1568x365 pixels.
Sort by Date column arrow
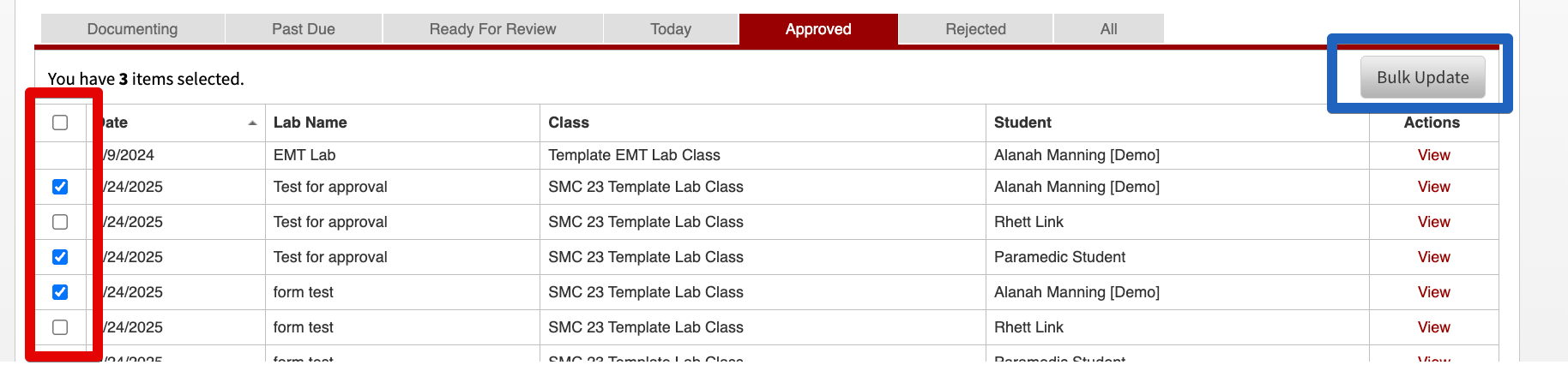[252, 123]
